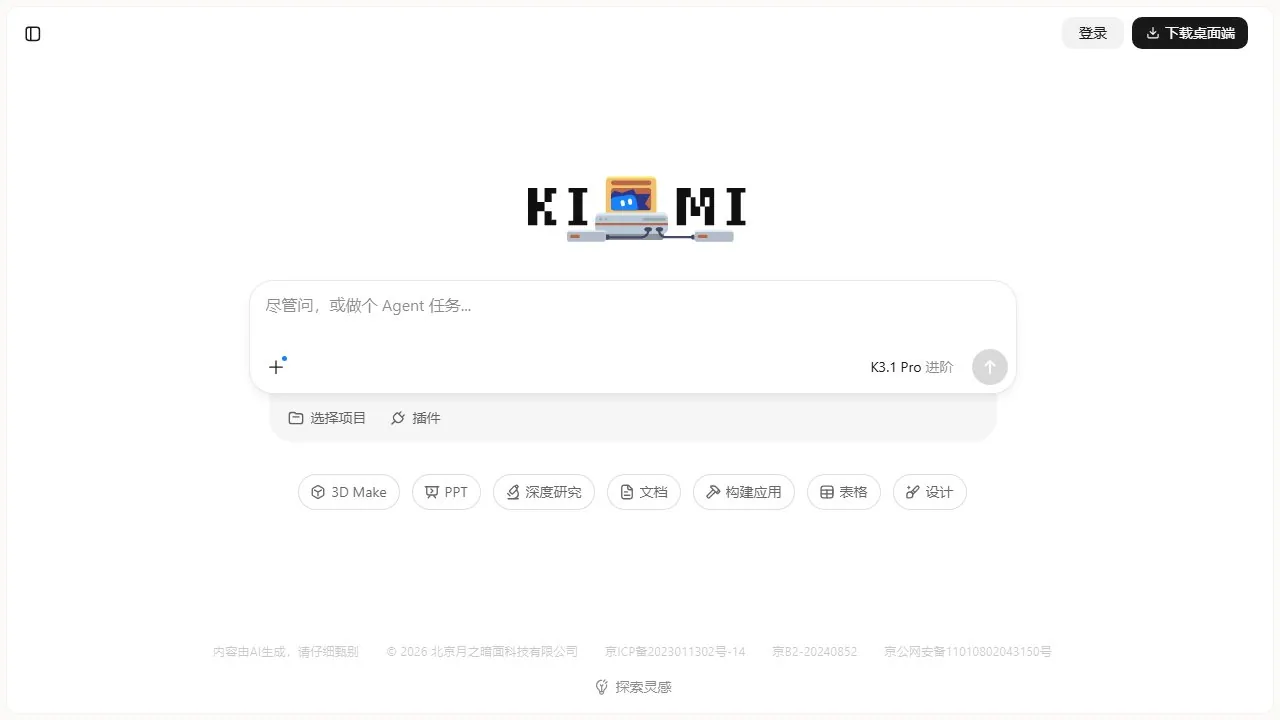Click the 内容由AI生成，请仔细甄别 notice
The width and height of the screenshot is (1280, 720).
click(x=286, y=652)
